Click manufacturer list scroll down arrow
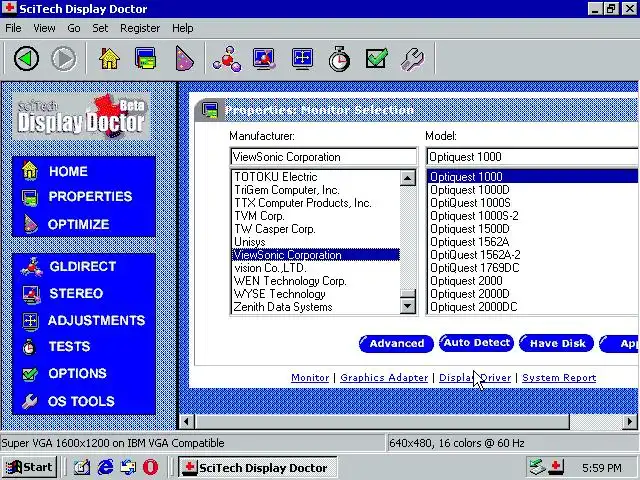The height and width of the screenshot is (480, 640). pyautogui.click(x=408, y=306)
